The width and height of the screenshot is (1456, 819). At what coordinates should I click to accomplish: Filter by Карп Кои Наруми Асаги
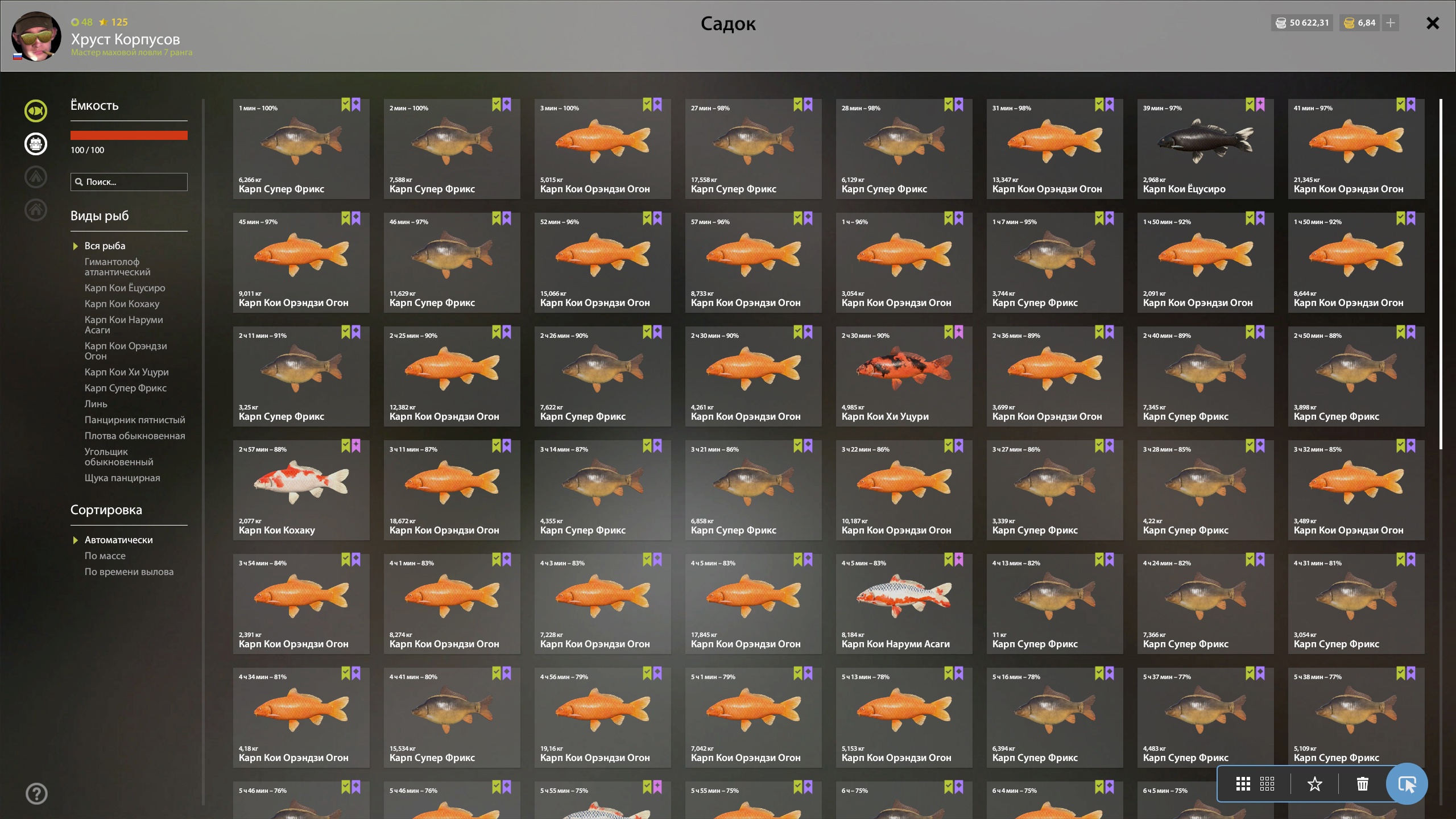pos(124,325)
